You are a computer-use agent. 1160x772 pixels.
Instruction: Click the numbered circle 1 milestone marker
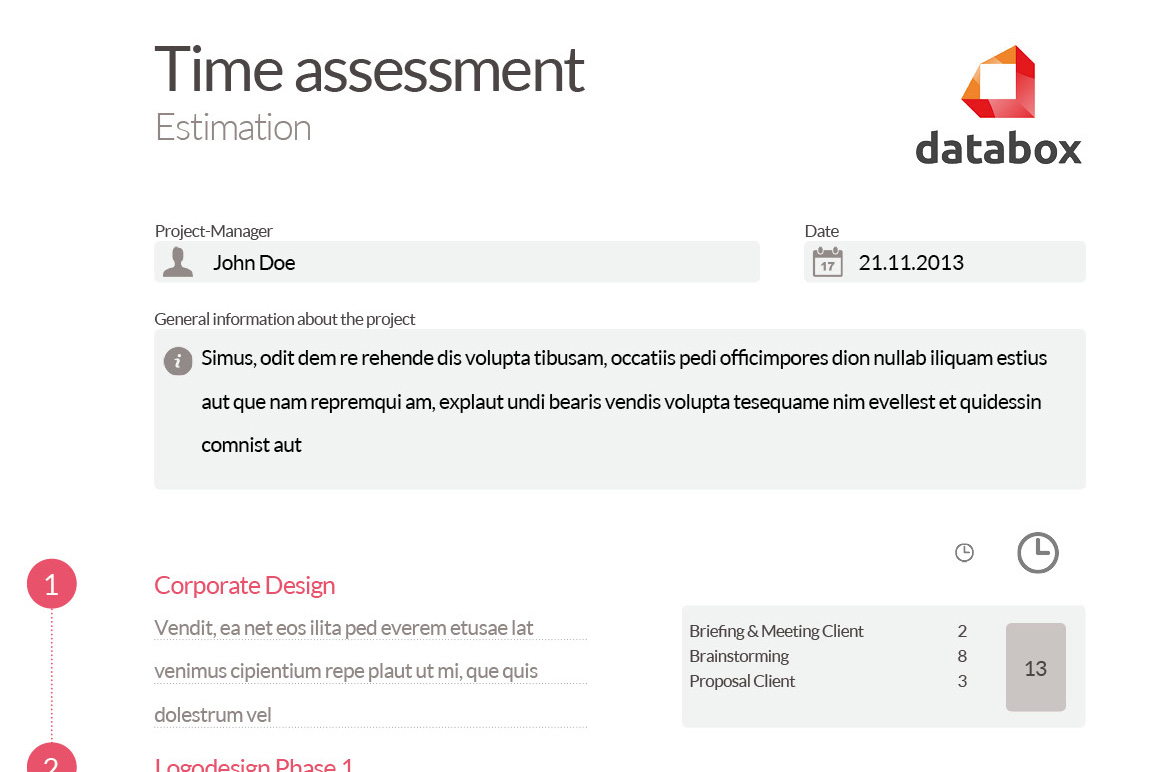coord(51,584)
